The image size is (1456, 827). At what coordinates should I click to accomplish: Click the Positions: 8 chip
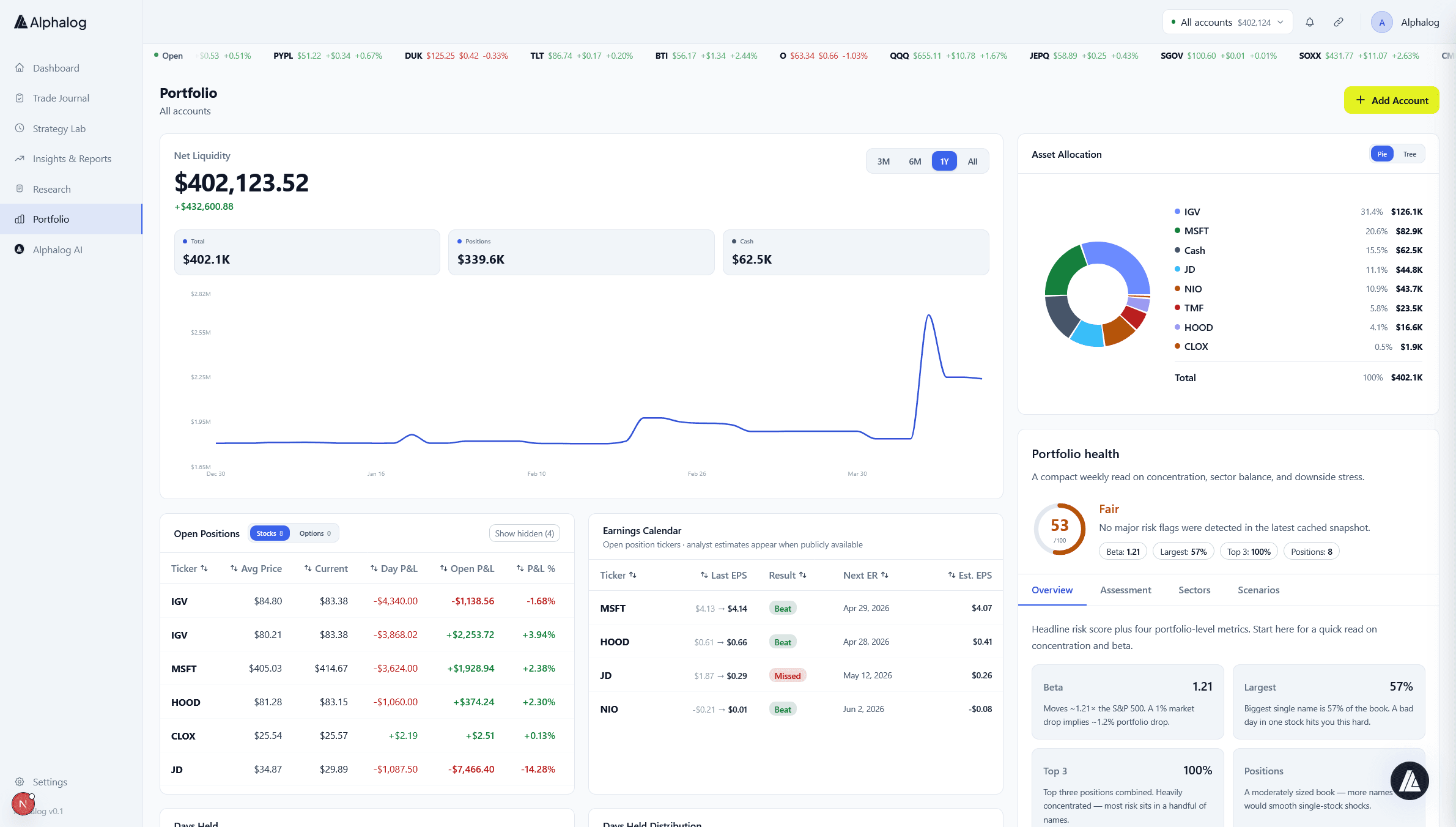1311,552
